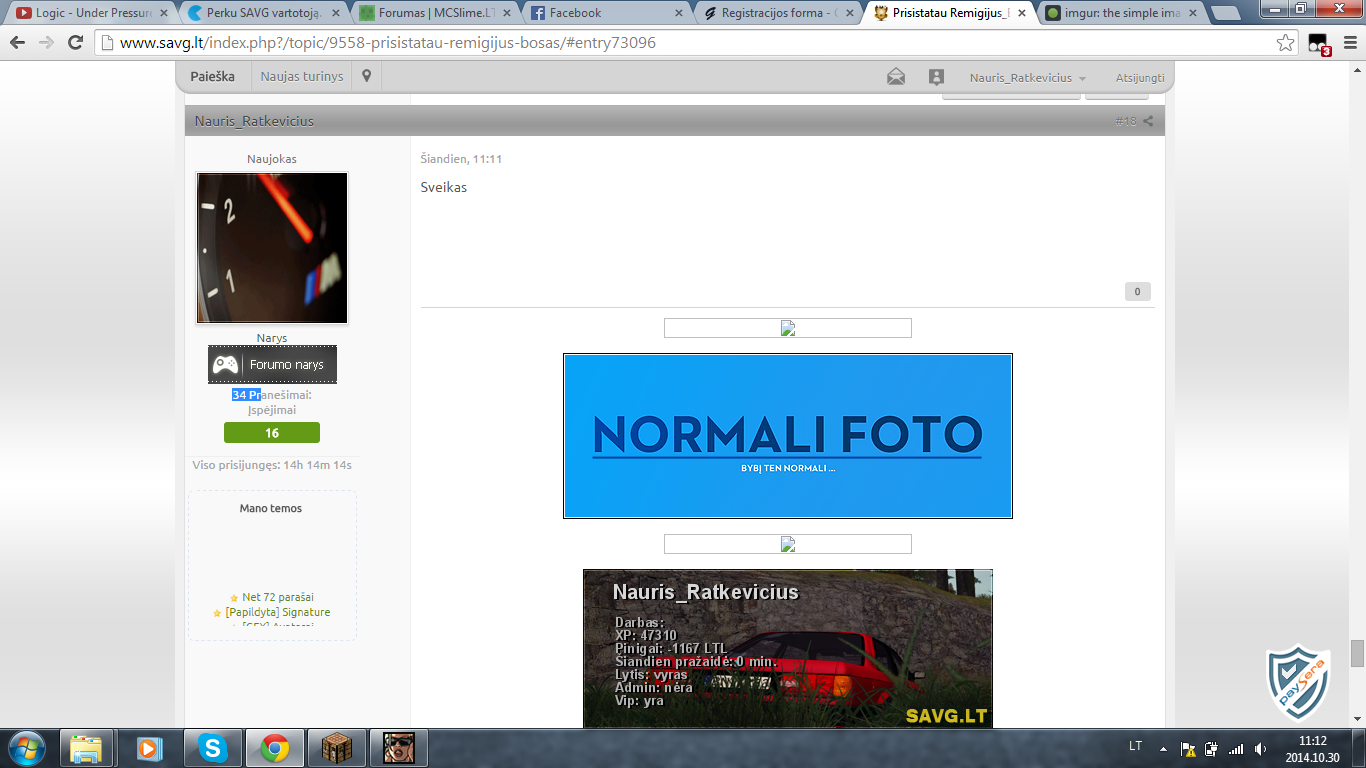The width and height of the screenshot is (1366, 768).
Task: Switch to the Facebook tab
Action: tap(608, 13)
